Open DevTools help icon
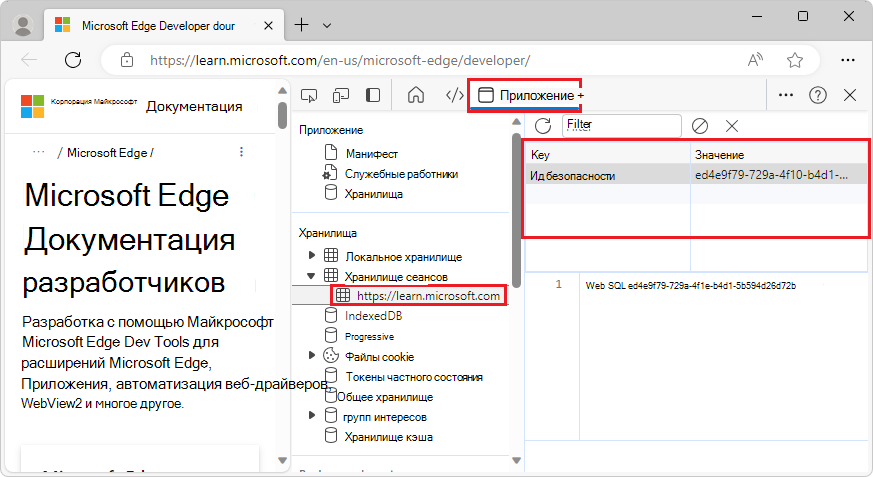The width and height of the screenshot is (873, 477). tap(817, 95)
